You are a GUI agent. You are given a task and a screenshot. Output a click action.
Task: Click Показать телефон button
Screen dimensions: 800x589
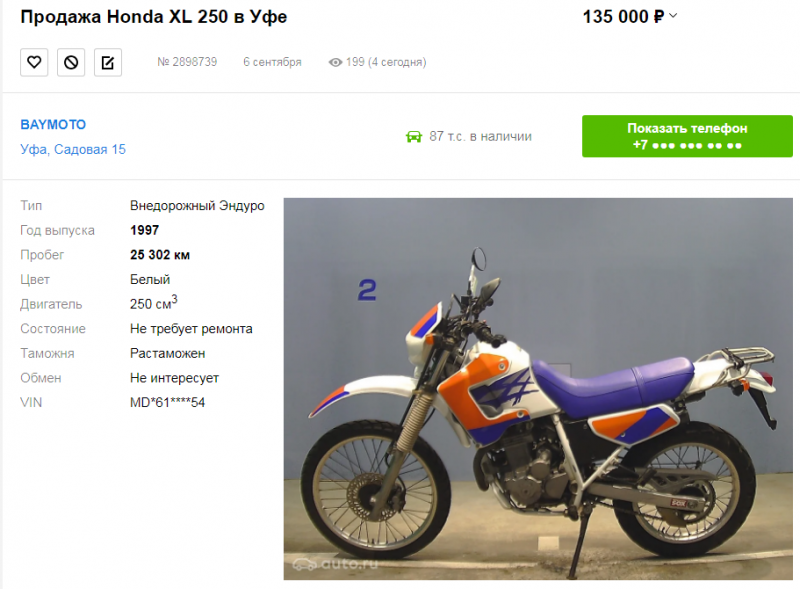coord(687,136)
